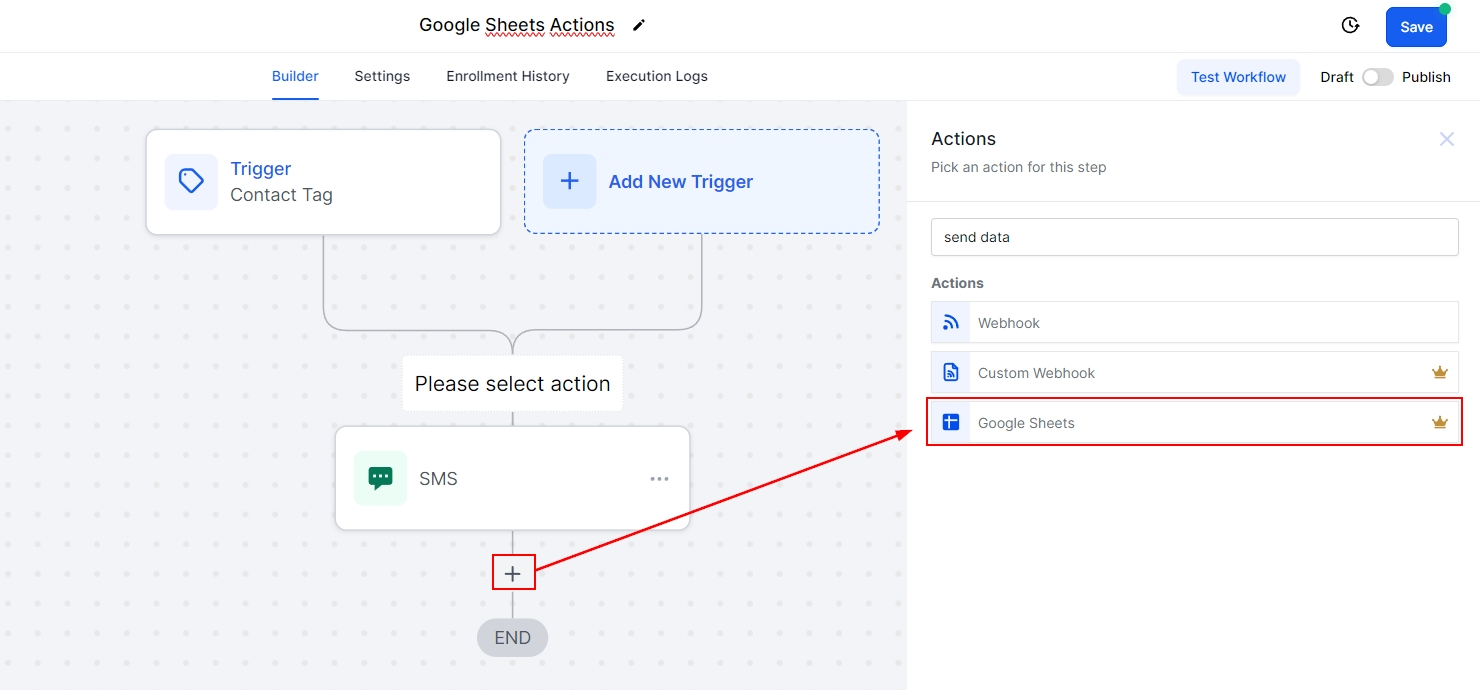The height and width of the screenshot is (690, 1480).
Task: Click the Contact Tag trigger tag icon
Action: pos(191,182)
